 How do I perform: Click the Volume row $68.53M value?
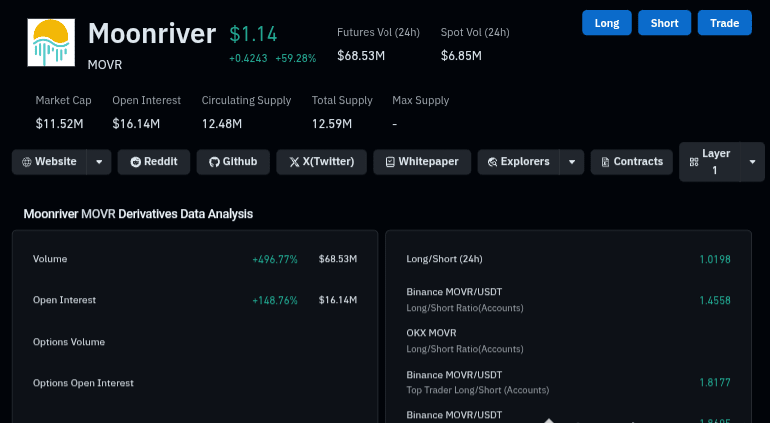(x=338, y=259)
